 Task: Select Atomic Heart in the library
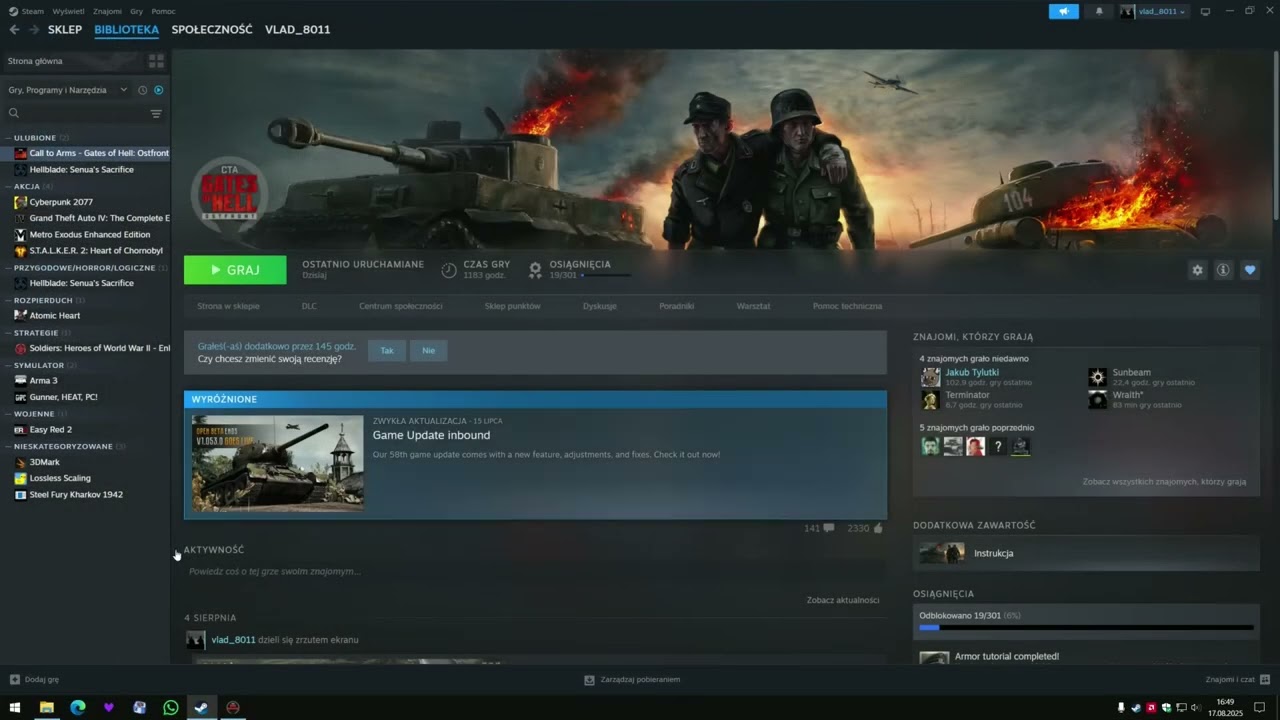tap(55, 315)
